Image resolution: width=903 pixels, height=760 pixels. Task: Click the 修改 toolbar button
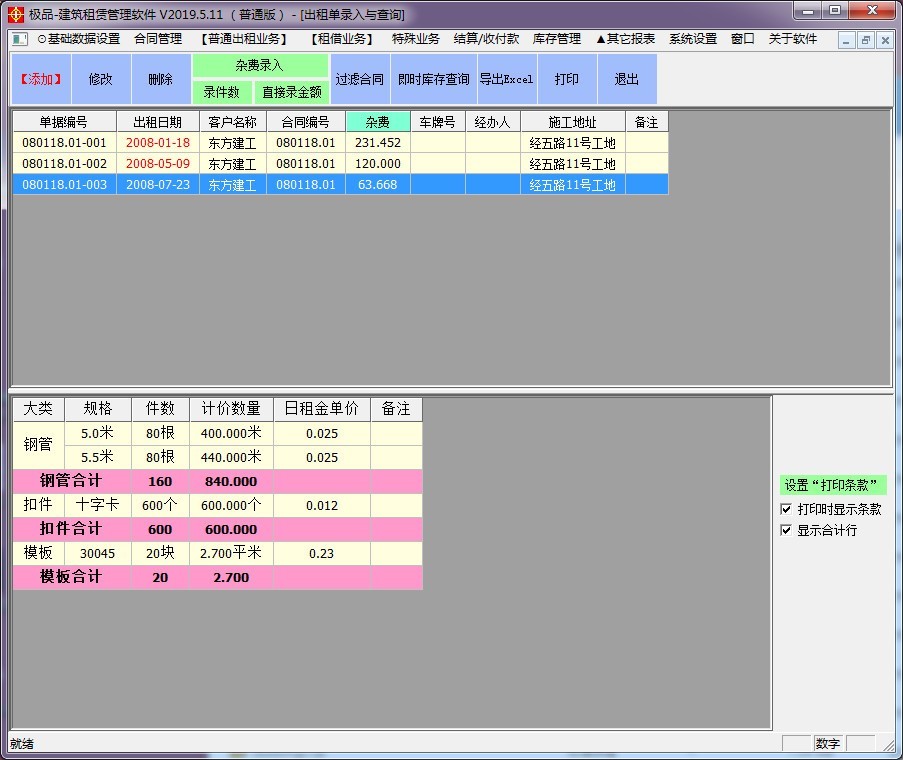[101, 79]
